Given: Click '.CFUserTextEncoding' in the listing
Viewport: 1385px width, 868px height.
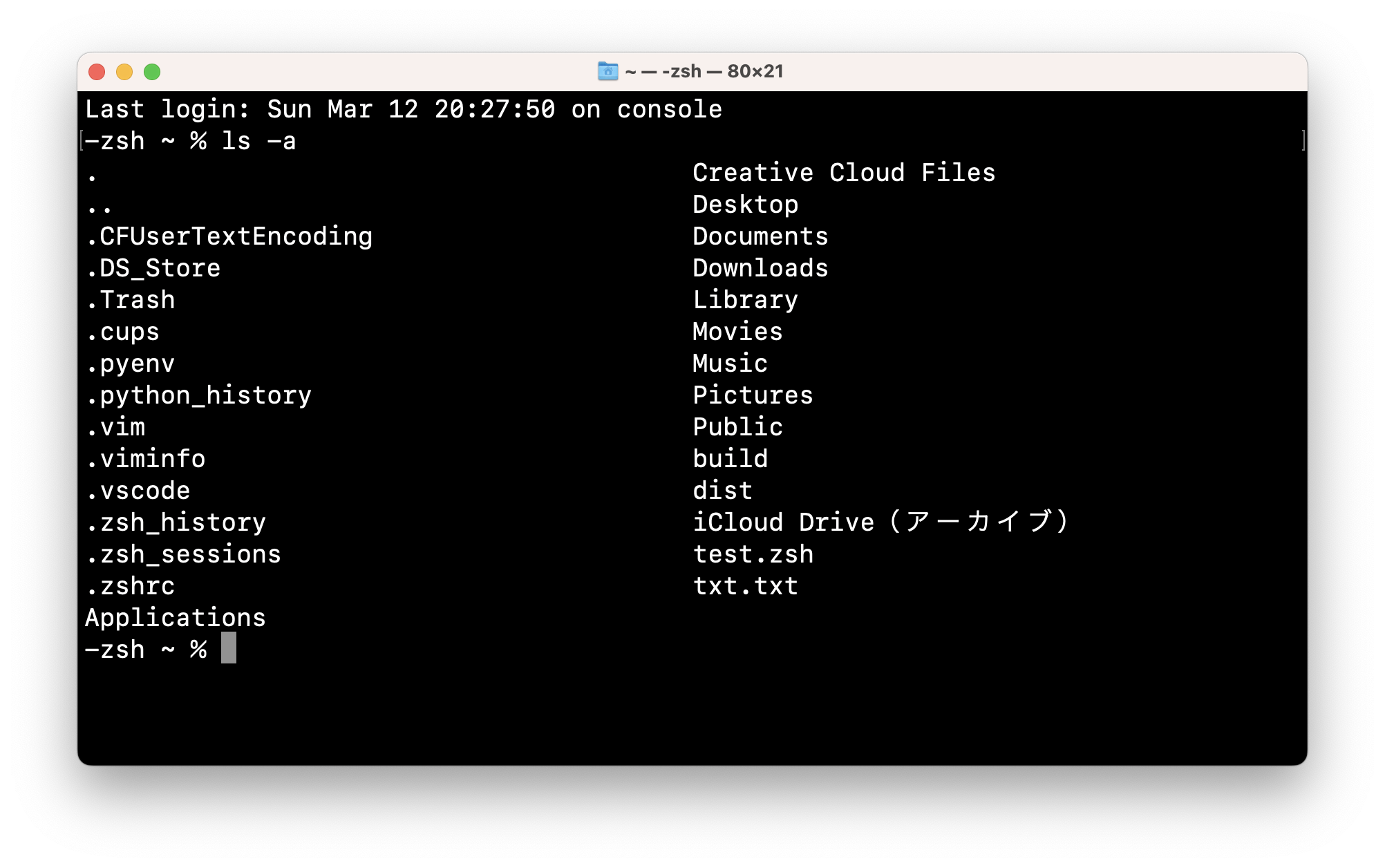Looking at the screenshot, I should [229, 236].
